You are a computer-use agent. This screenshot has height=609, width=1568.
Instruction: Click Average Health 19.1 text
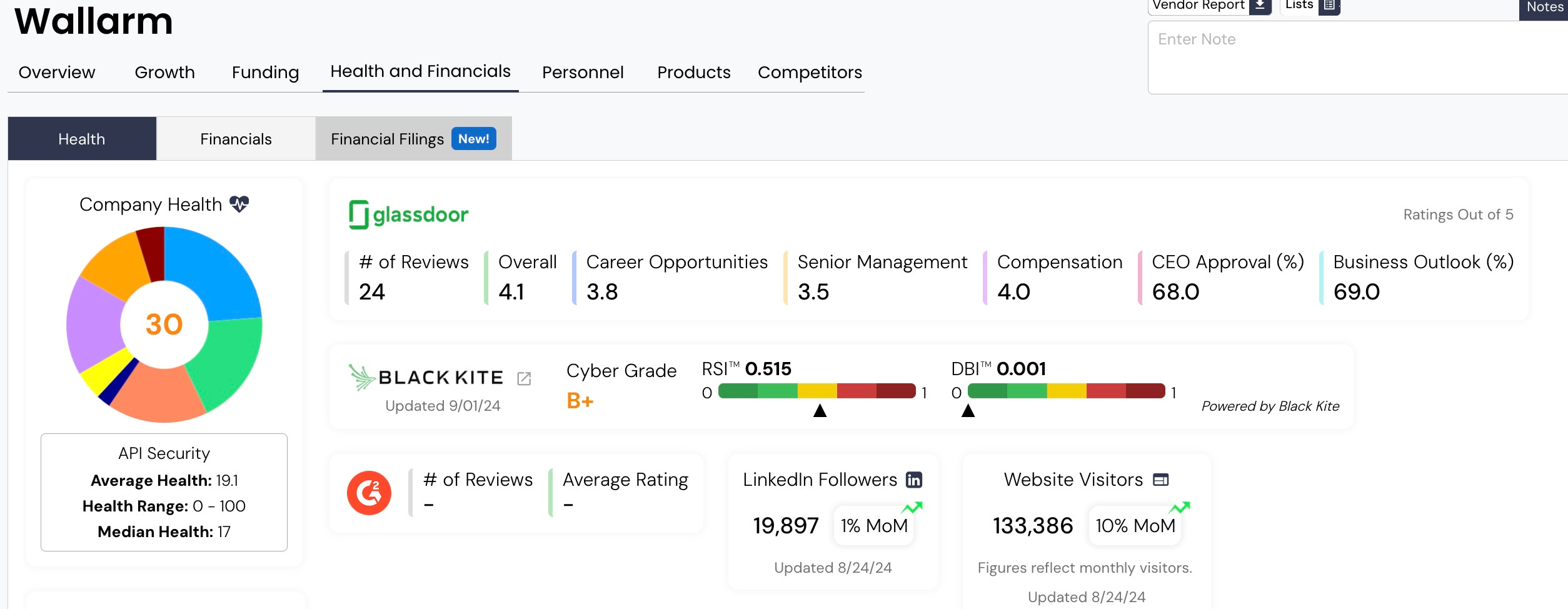[x=164, y=480]
